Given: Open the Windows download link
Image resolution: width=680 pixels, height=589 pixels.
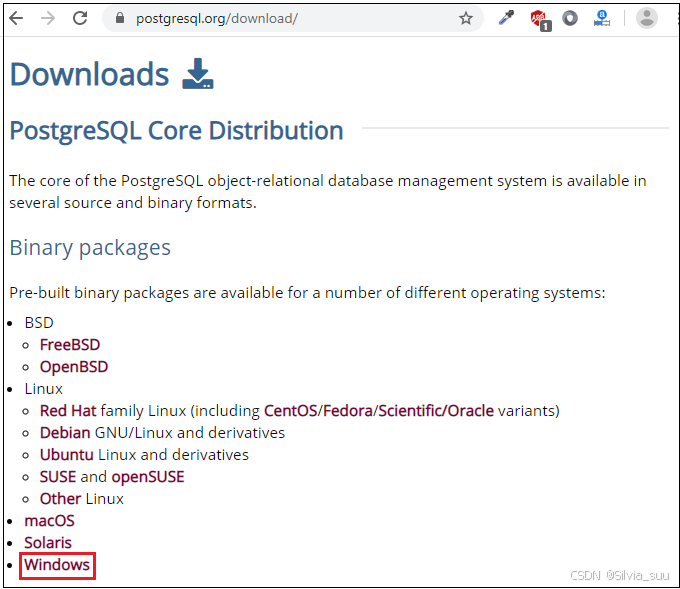Looking at the screenshot, I should coord(57,565).
